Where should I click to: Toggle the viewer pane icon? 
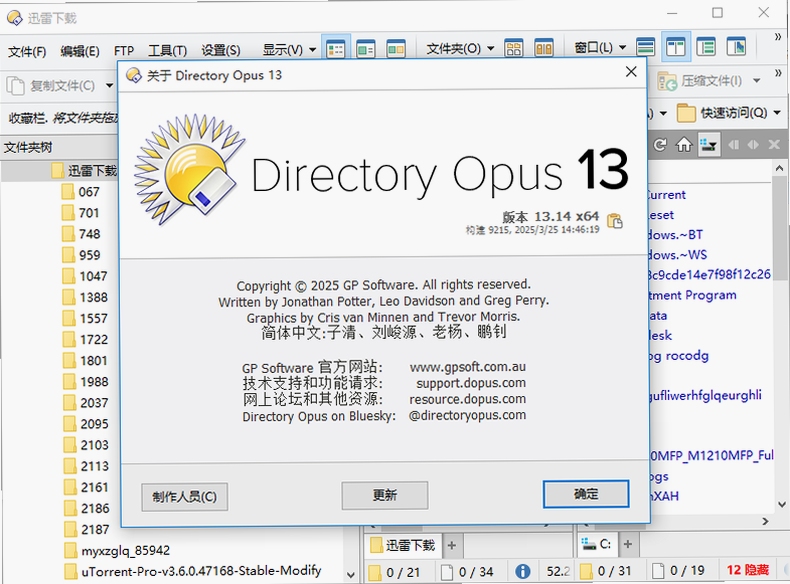[x=736, y=47]
